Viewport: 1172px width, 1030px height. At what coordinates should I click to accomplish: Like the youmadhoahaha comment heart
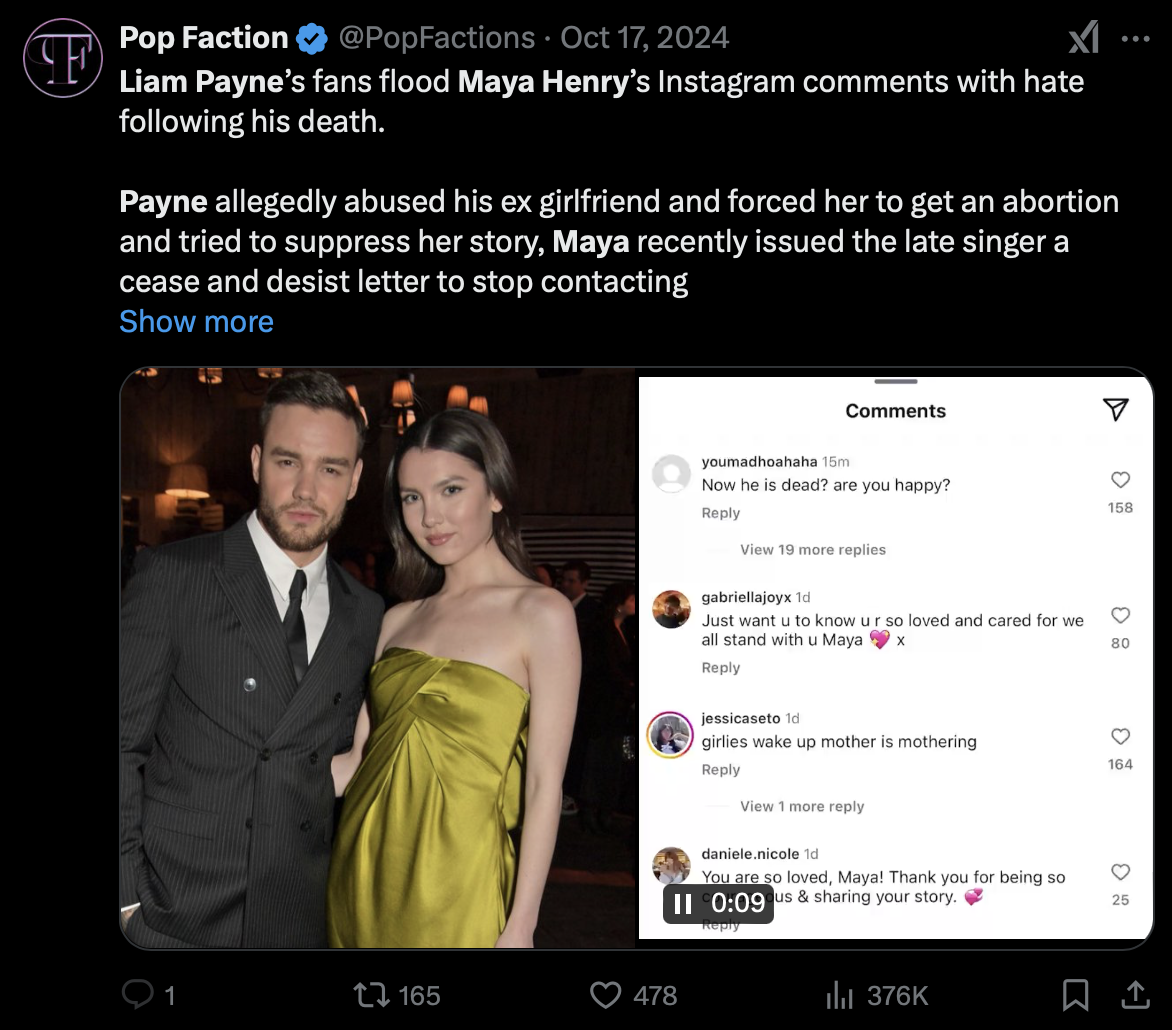point(1120,480)
